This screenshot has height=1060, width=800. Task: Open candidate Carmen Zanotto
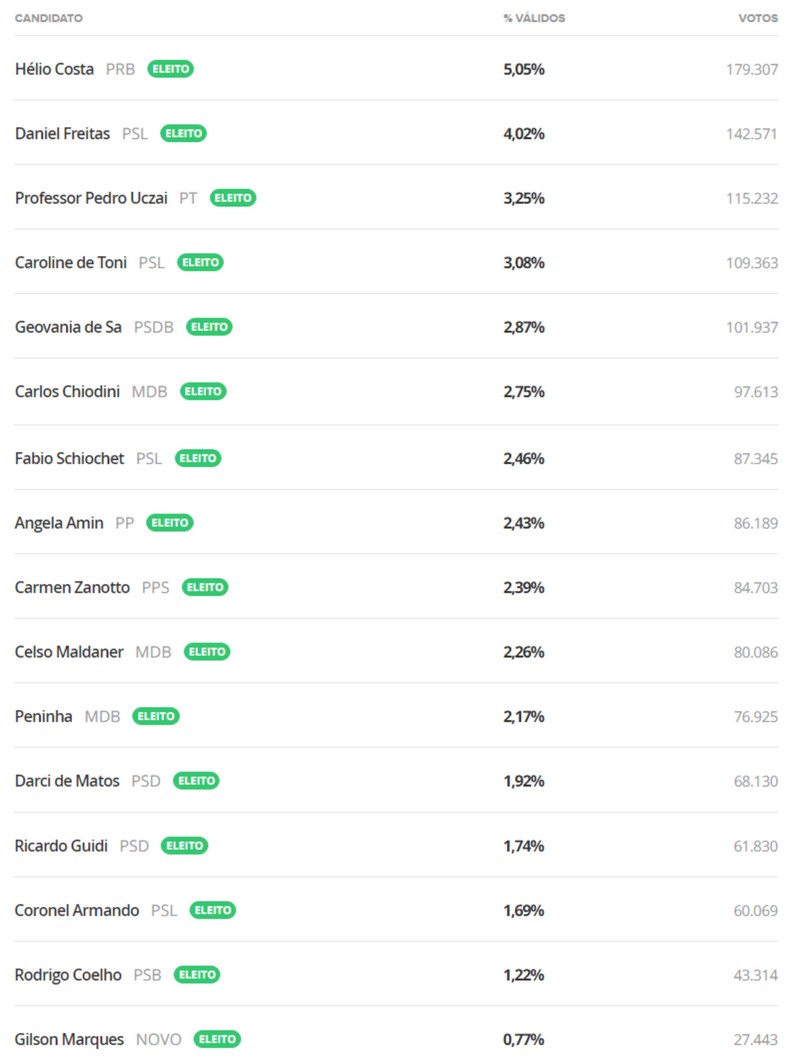(x=72, y=587)
